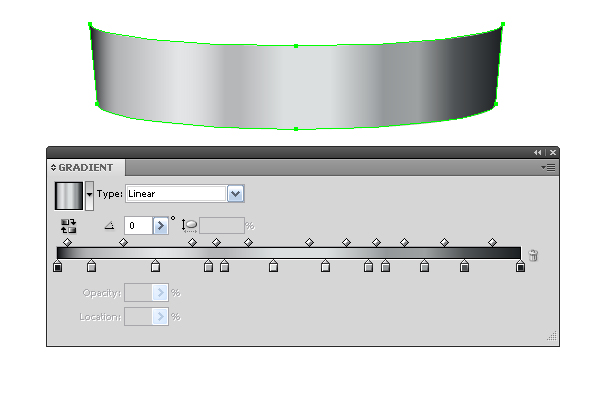Click the gradient angle icon
Viewport: 600px width, 393px height.
click(x=109, y=225)
